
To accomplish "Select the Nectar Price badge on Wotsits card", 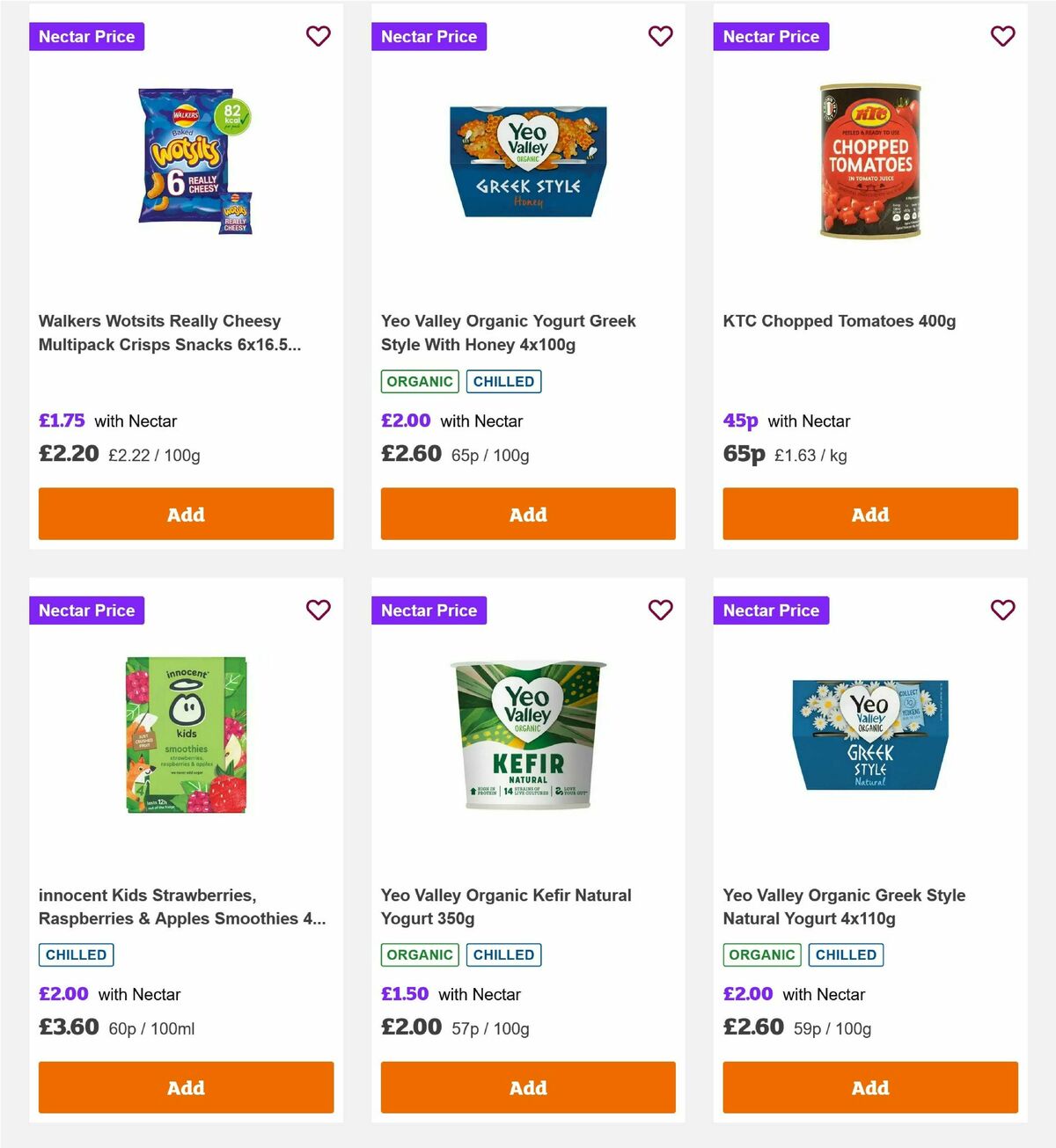I will pyautogui.click(x=86, y=36).
